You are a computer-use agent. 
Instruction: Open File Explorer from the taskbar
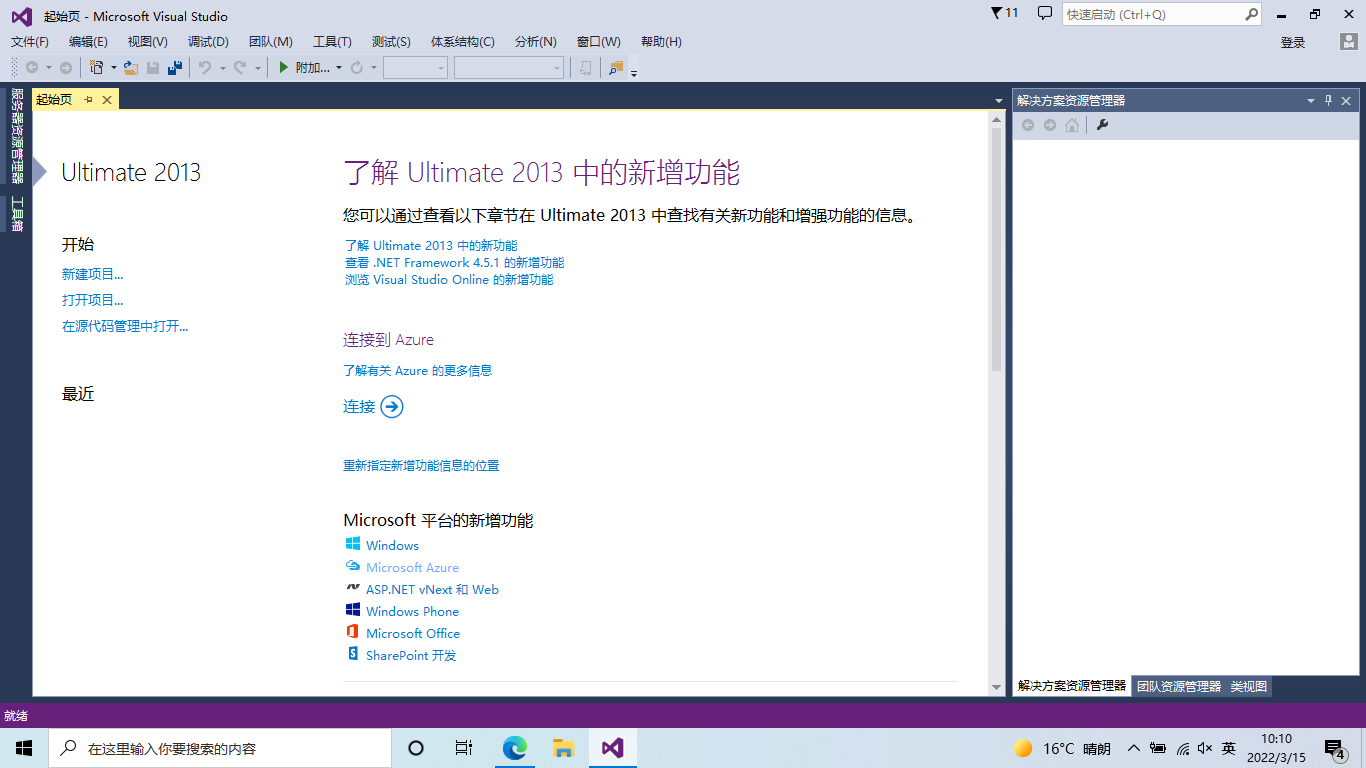coord(564,748)
